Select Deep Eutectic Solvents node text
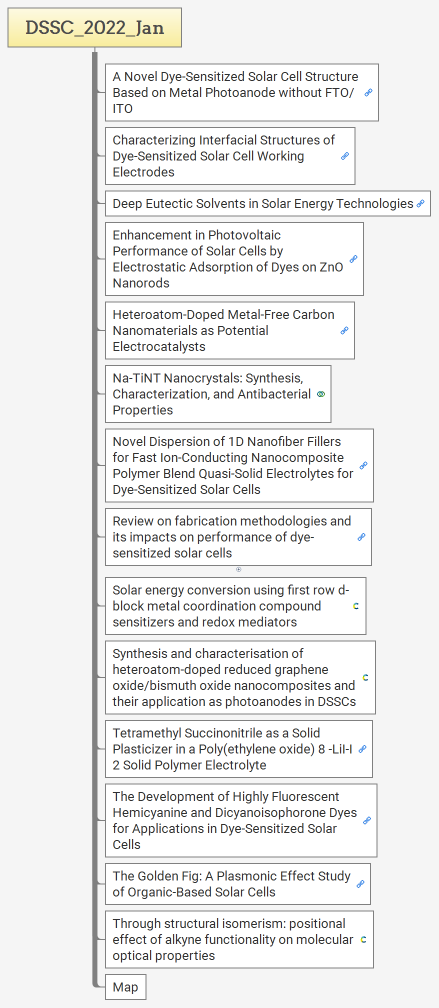 click(x=263, y=204)
